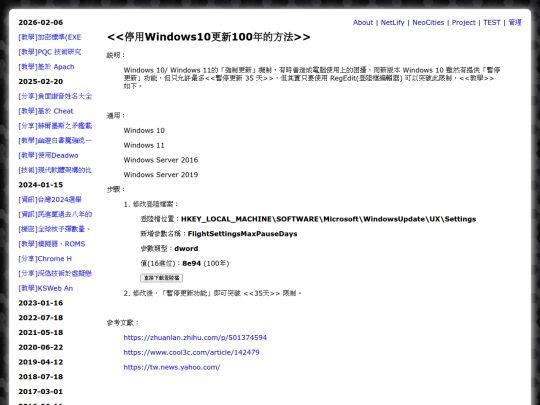Expand the 2019-04-12 date group
The height and width of the screenshot is (405, 540).
click(x=41, y=362)
